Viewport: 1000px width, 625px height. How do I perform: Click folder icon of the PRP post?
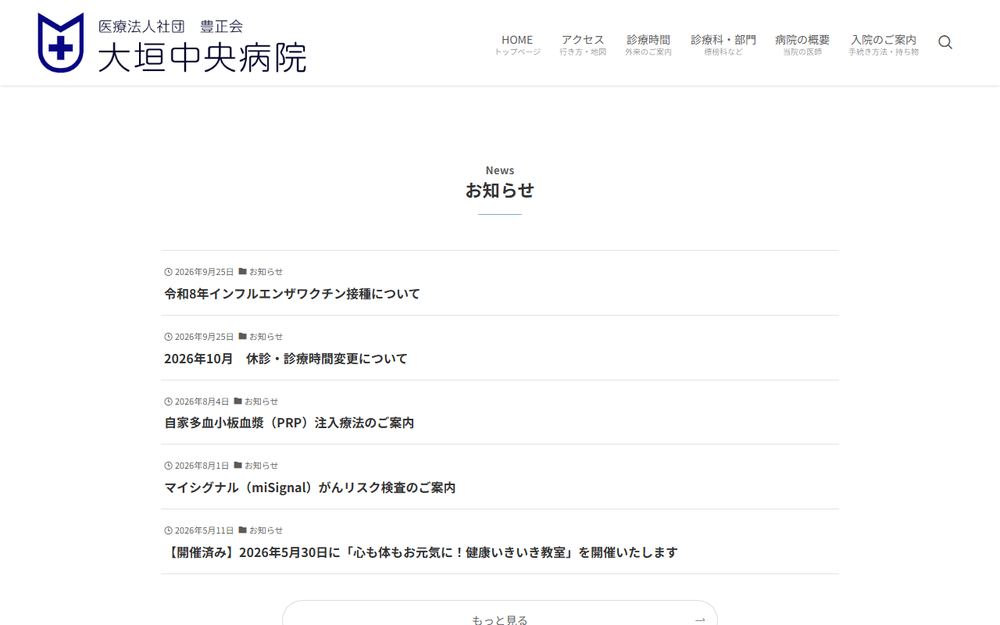[238, 401]
